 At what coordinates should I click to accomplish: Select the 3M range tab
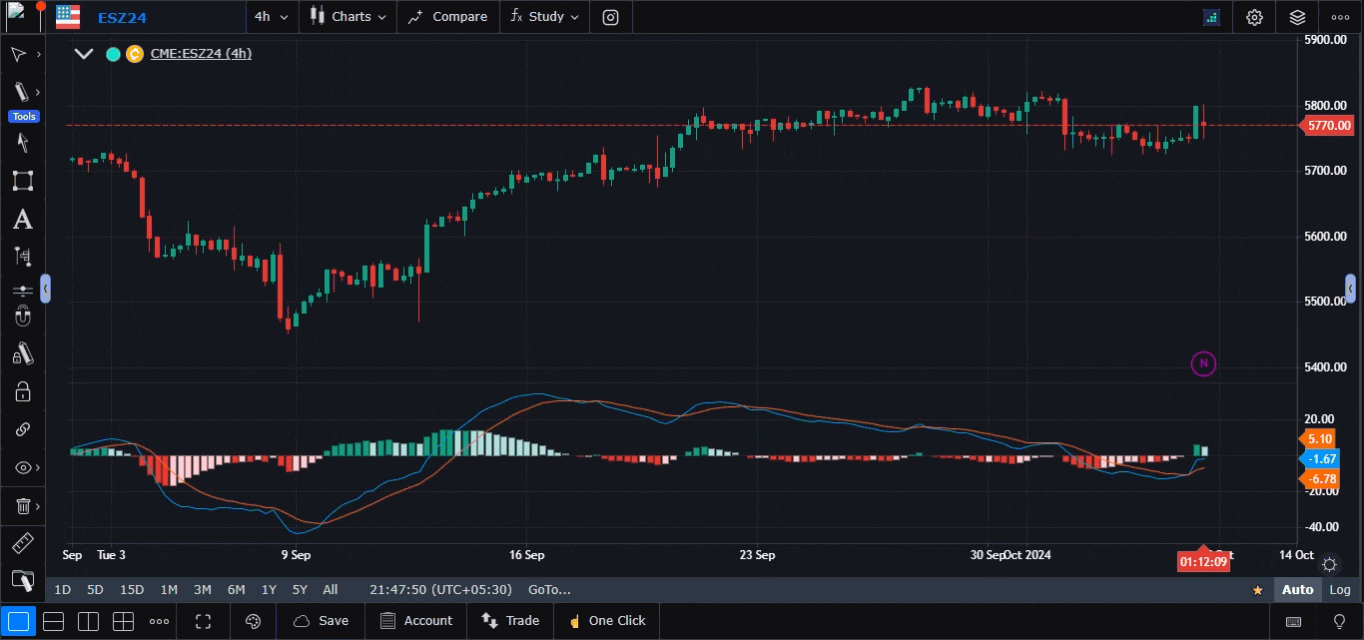(202, 590)
